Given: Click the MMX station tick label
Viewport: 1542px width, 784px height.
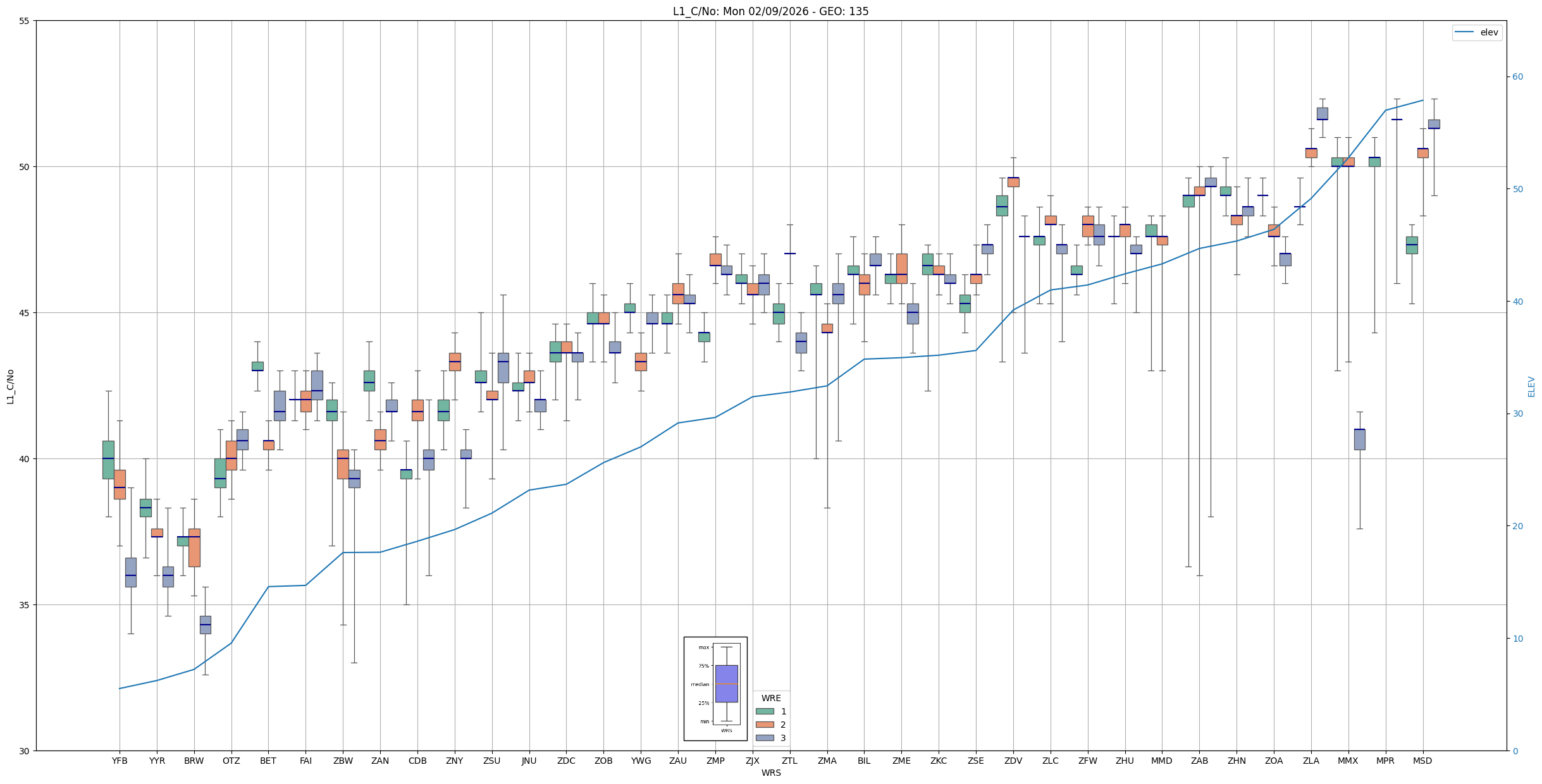Looking at the screenshot, I should coord(1348,761).
